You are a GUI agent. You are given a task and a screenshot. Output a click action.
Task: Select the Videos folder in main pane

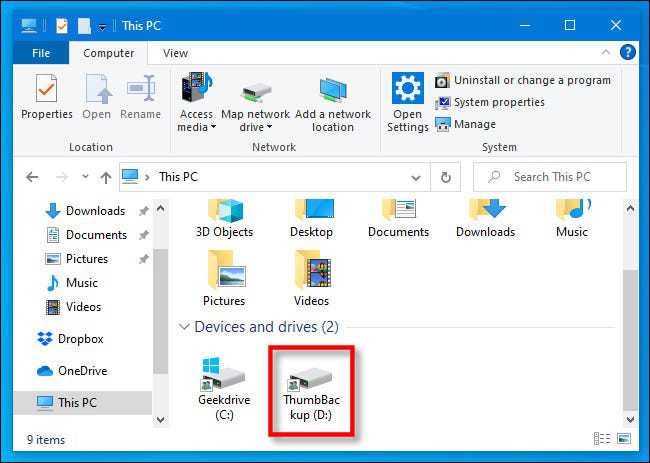311,278
